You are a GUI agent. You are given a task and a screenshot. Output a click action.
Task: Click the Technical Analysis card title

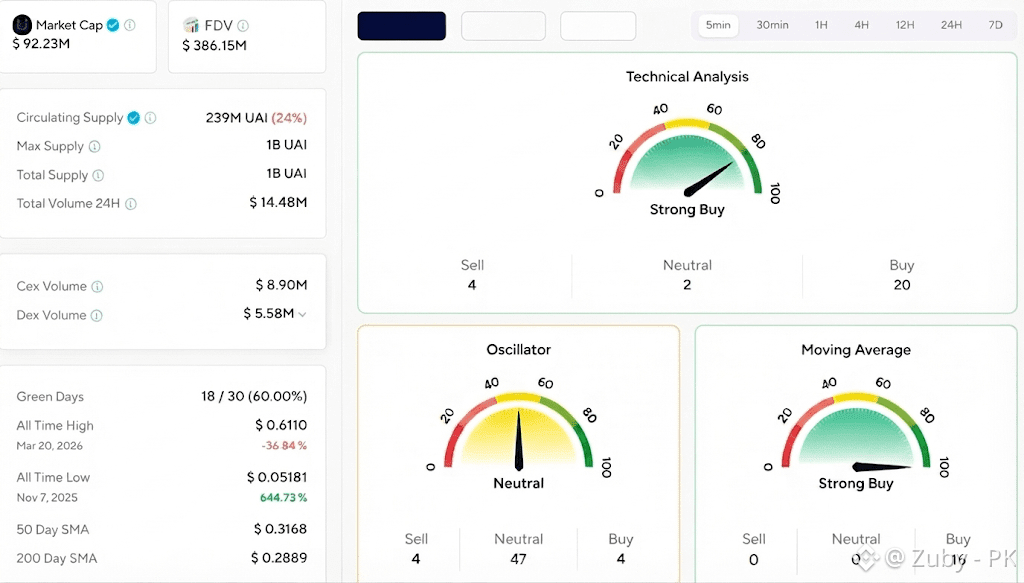click(x=687, y=76)
